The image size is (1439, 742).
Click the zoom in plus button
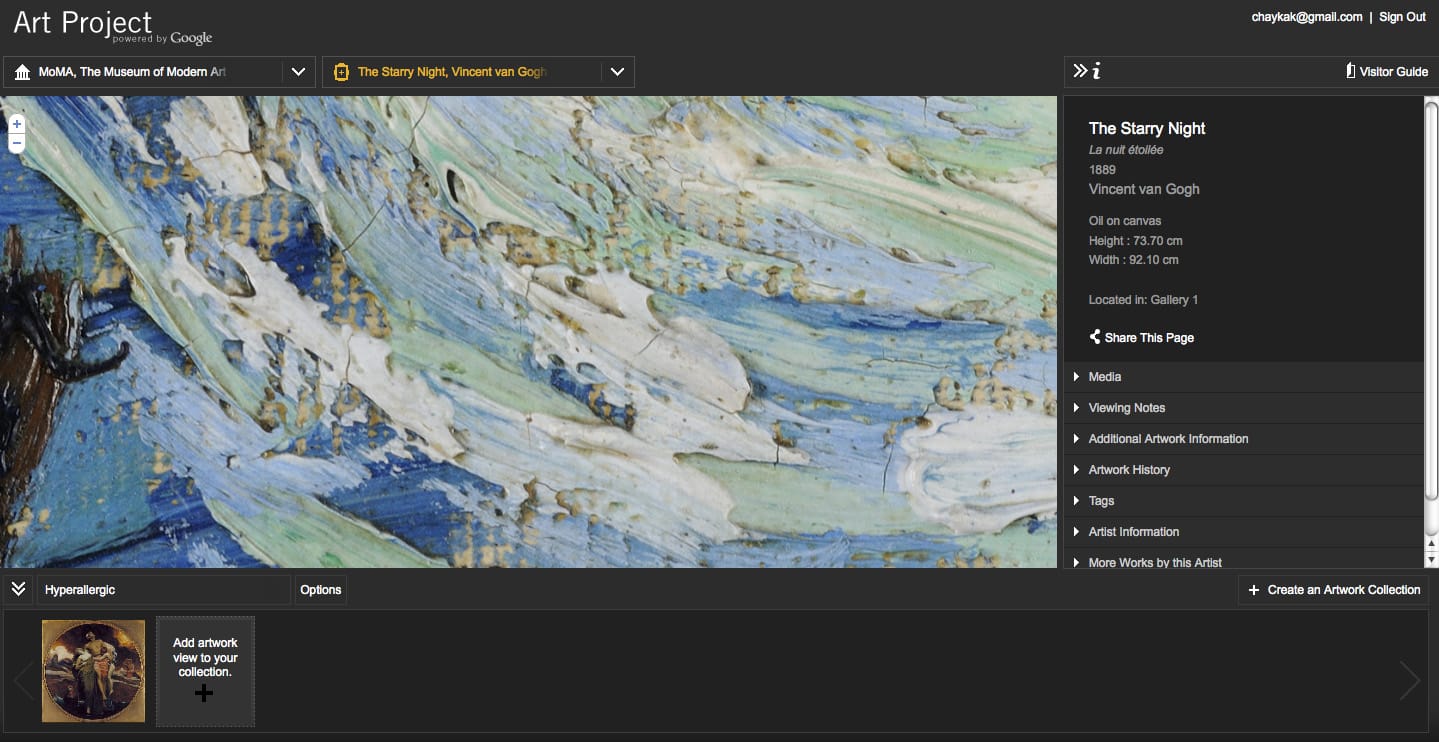[17, 124]
